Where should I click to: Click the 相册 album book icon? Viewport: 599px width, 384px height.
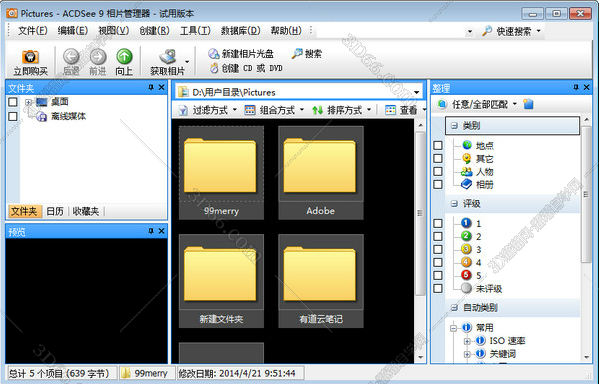click(x=467, y=184)
